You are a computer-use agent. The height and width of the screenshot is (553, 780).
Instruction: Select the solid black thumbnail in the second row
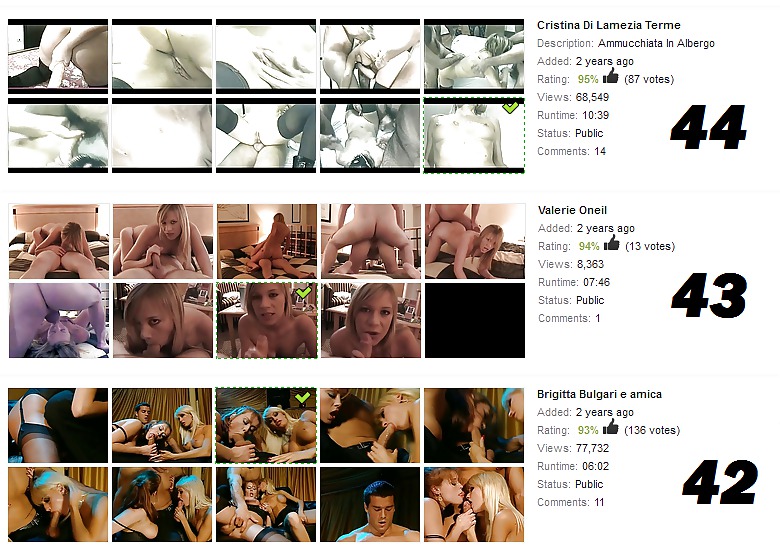point(474,320)
